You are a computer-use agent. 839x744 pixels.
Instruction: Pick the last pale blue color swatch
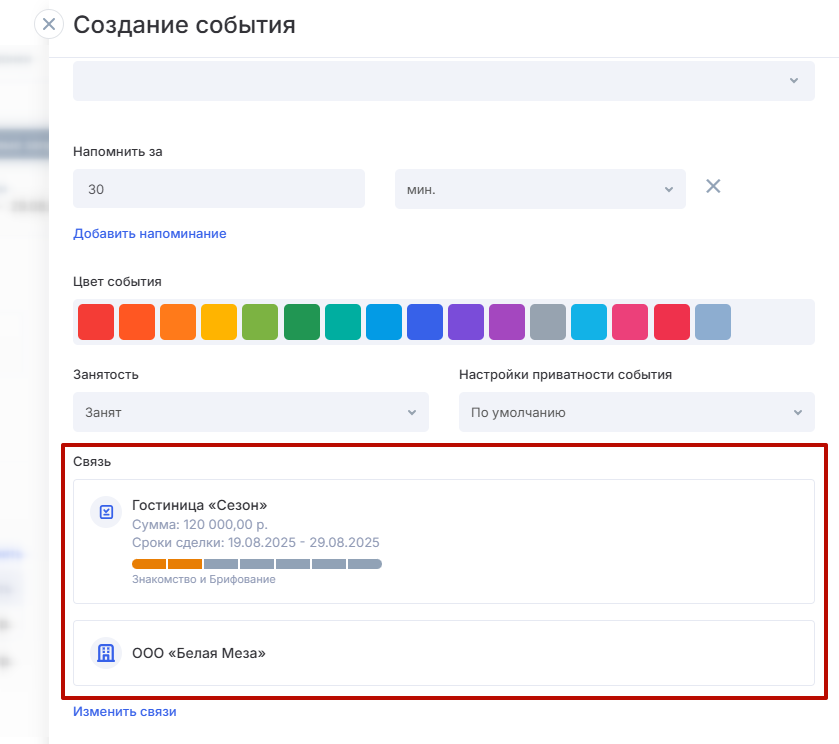(x=713, y=322)
